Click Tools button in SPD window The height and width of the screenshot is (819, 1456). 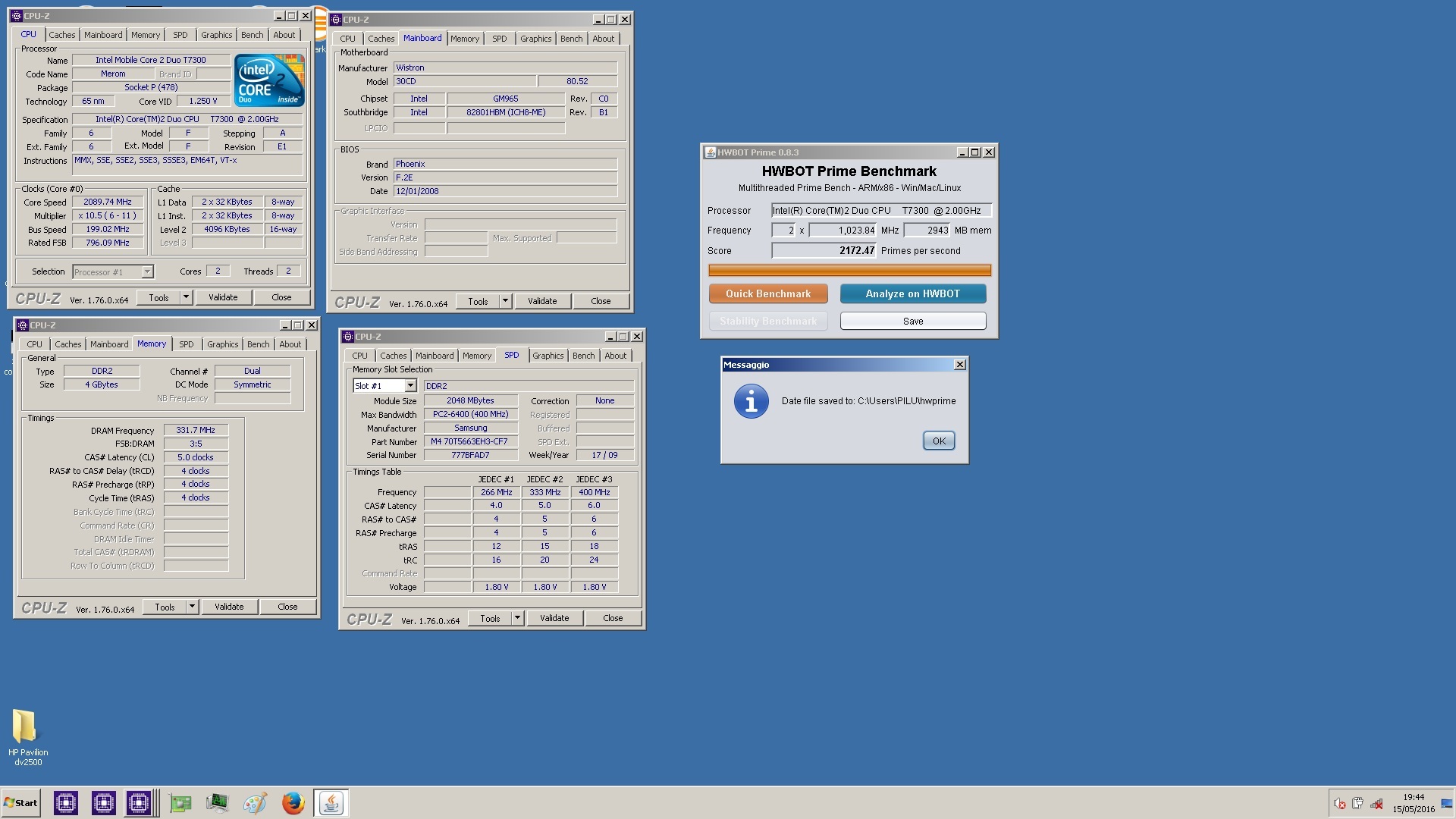pyautogui.click(x=490, y=618)
